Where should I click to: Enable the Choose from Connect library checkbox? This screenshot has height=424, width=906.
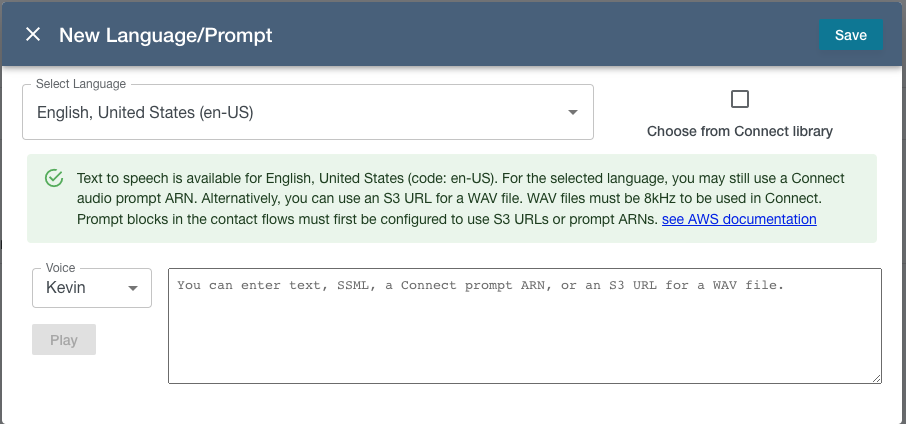(x=740, y=99)
